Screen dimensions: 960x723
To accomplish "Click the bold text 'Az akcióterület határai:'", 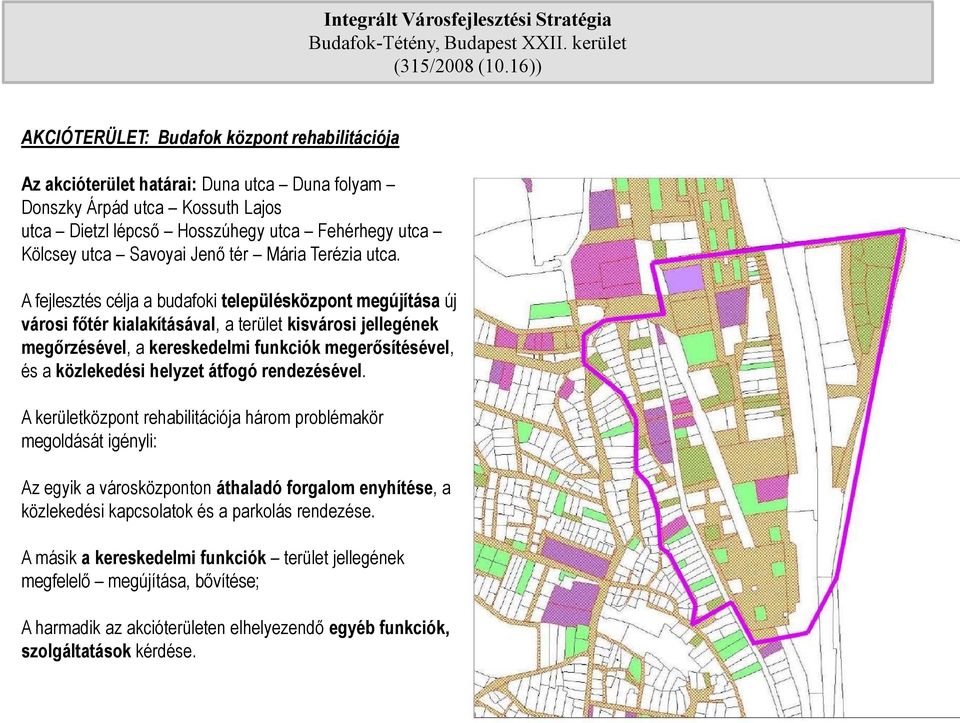I will [x=109, y=184].
